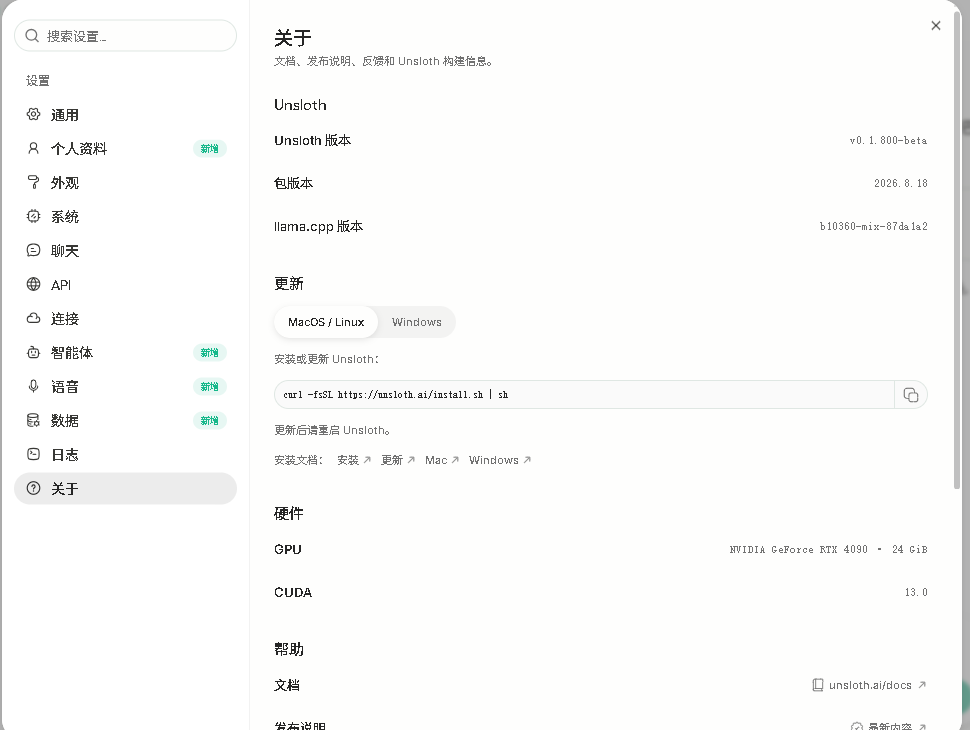Click the API globe icon

coord(33,285)
